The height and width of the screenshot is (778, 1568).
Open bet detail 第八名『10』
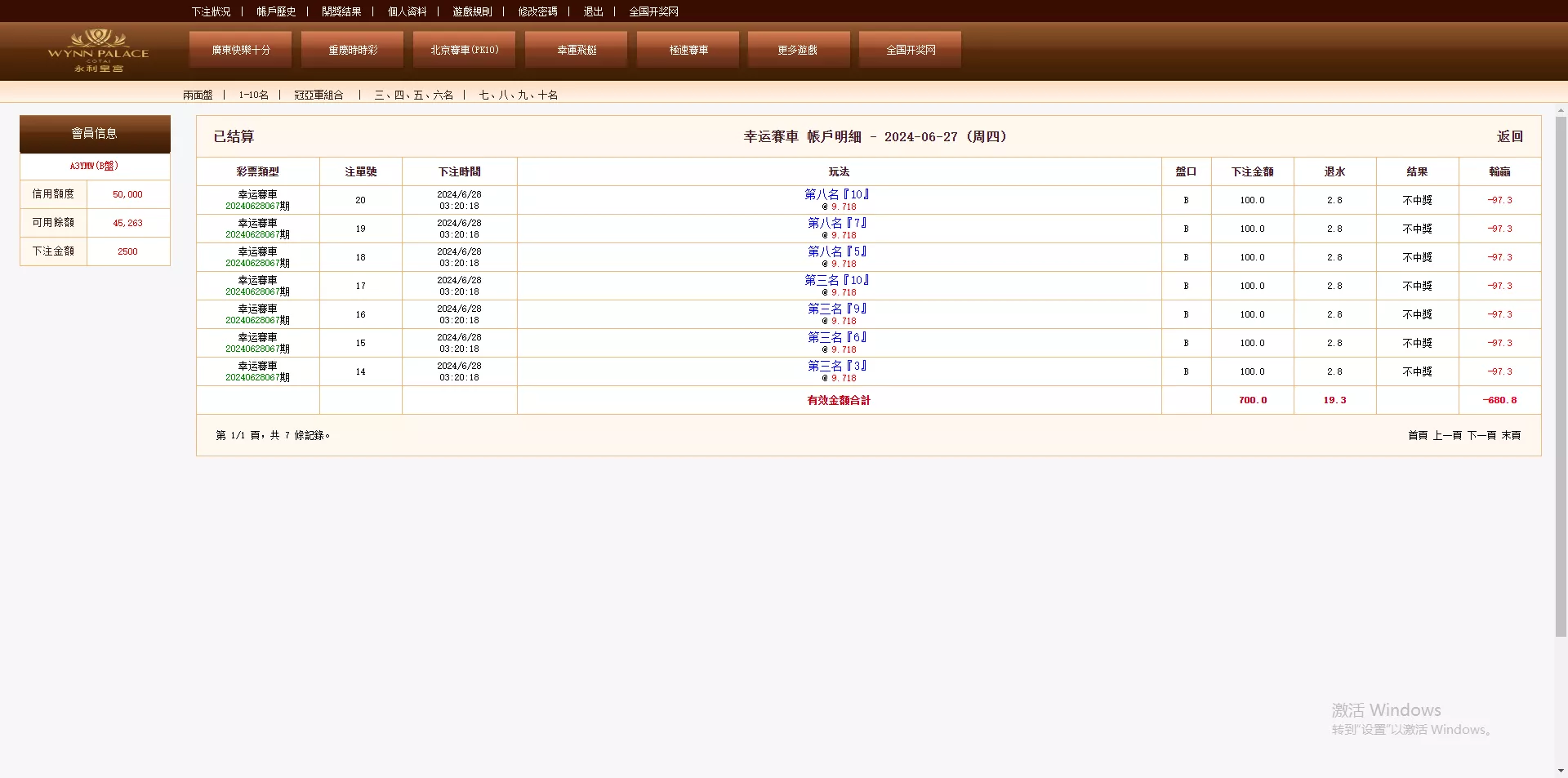(838, 194)
